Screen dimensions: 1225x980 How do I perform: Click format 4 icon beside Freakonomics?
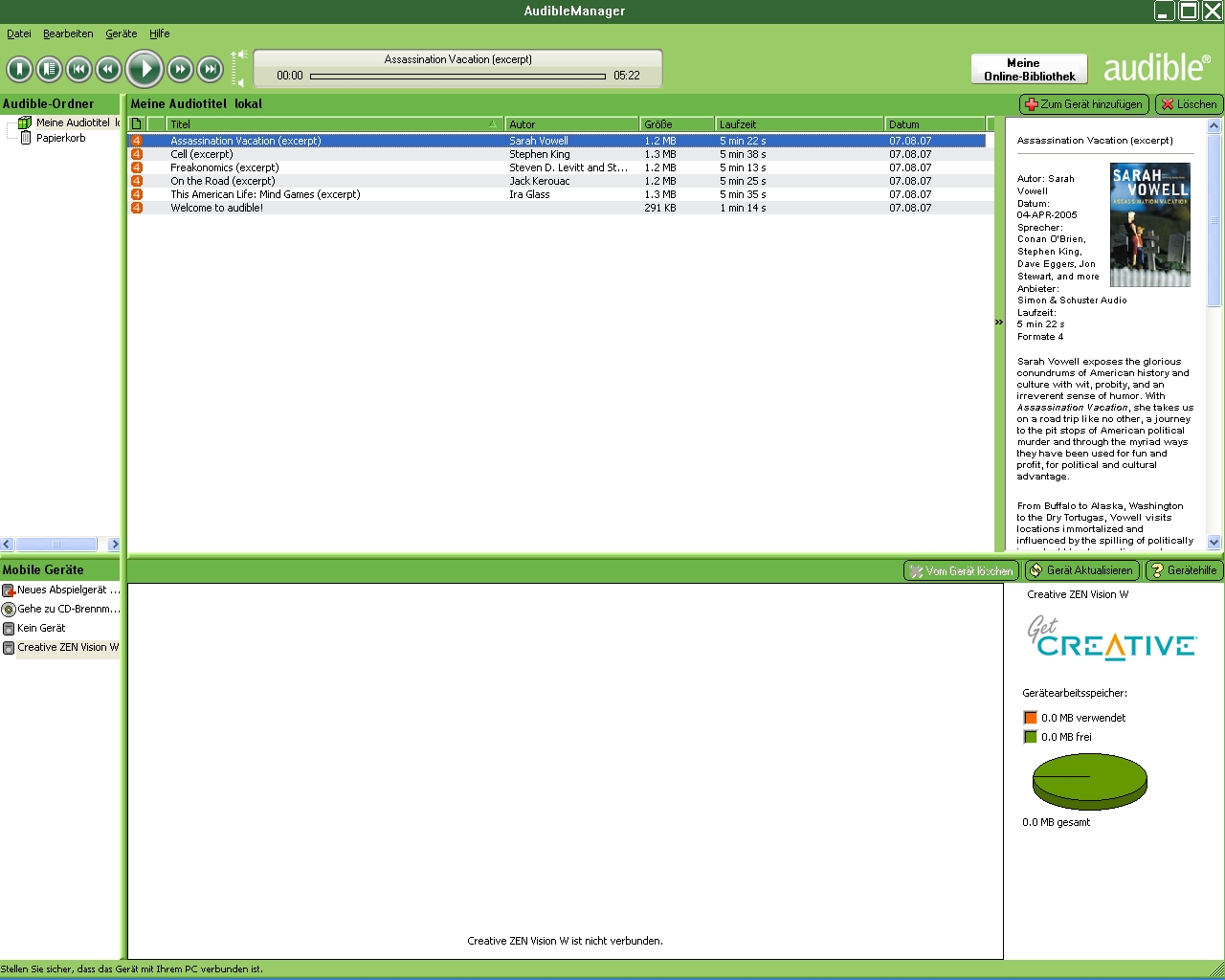coord(137,167)
